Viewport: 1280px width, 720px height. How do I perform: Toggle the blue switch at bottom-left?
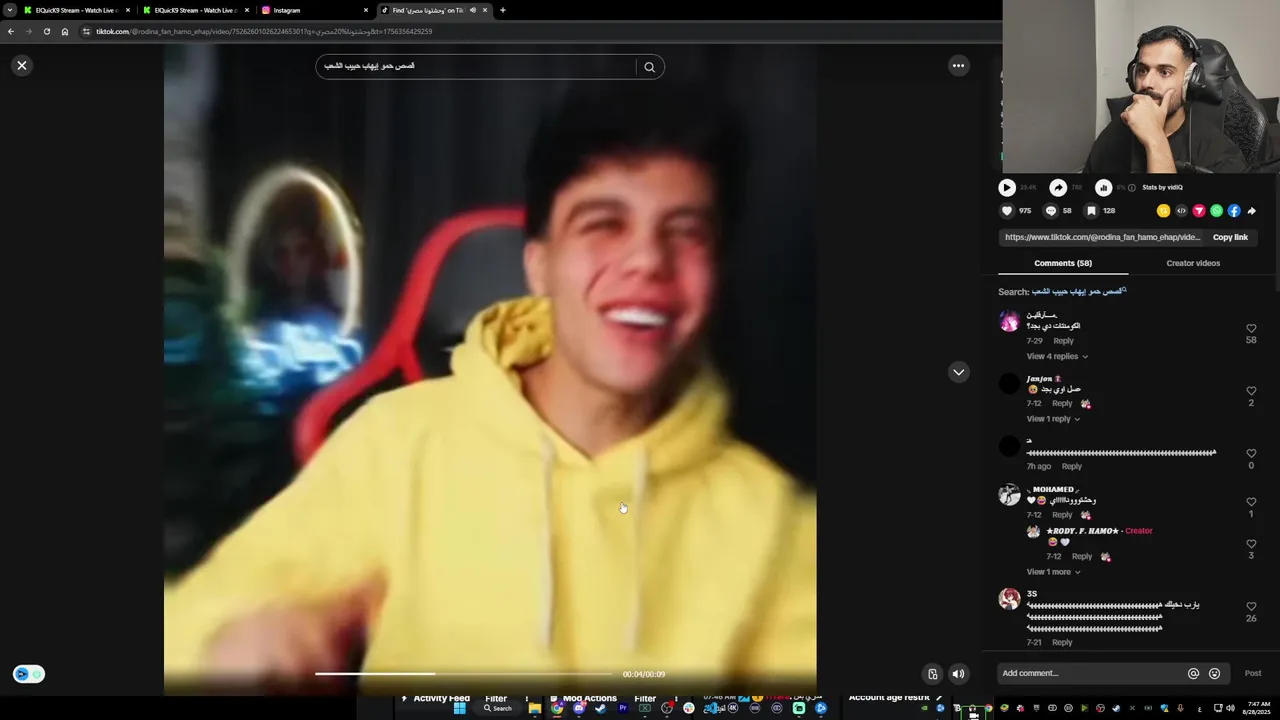28,674
